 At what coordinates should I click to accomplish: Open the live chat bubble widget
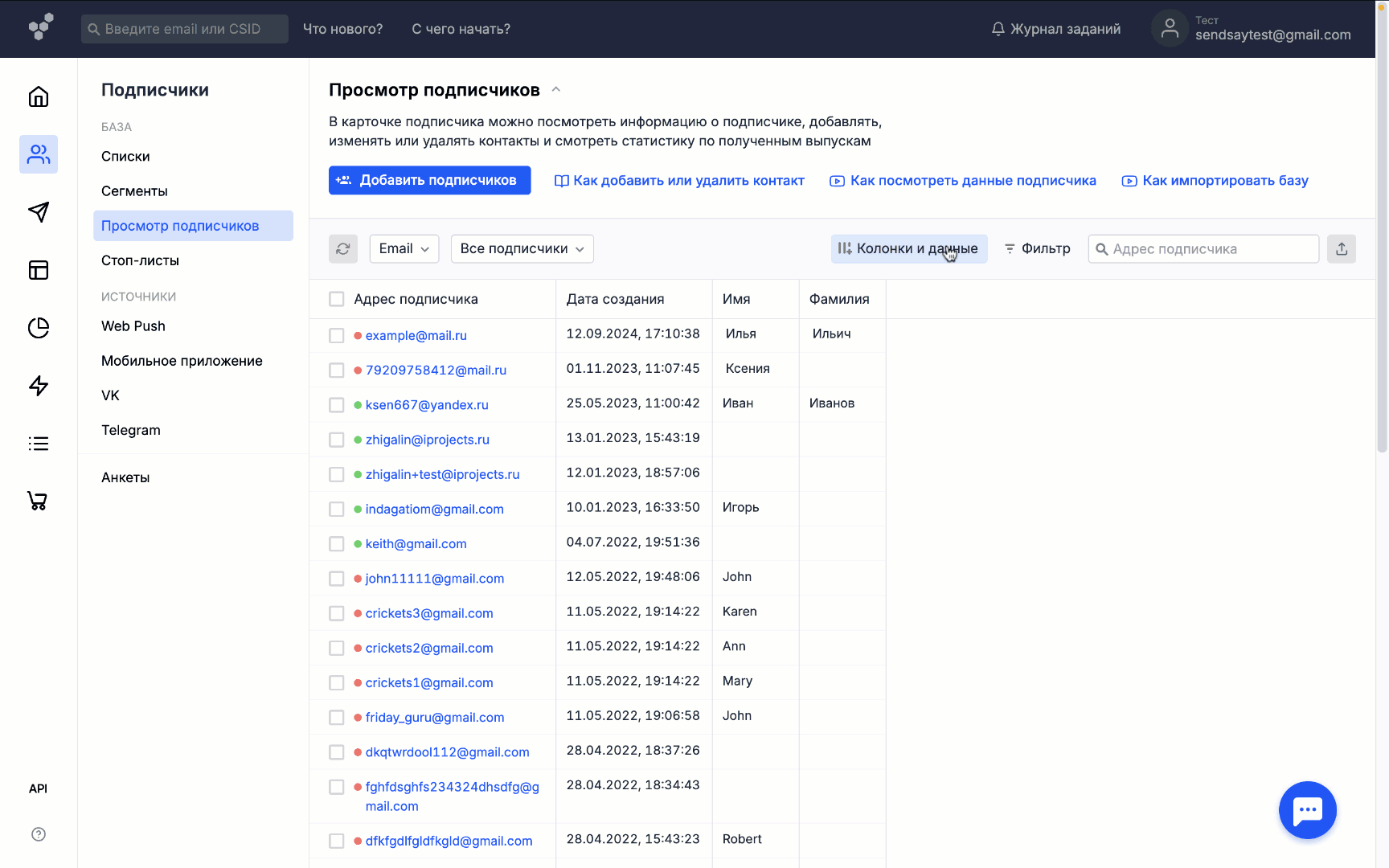click(x=1307, y=810)
